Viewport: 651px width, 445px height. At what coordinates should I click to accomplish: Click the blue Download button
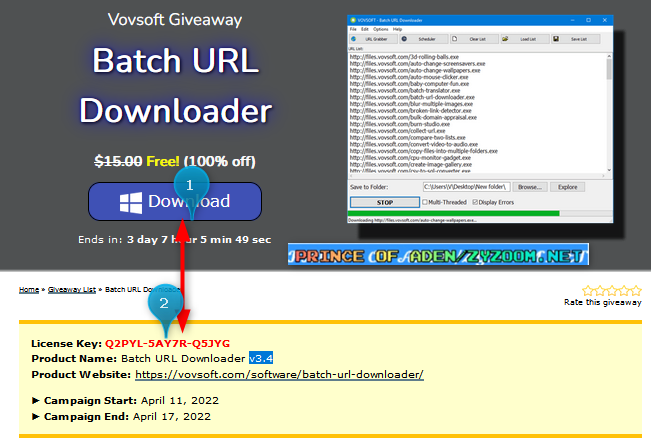(x=175, y=201)
